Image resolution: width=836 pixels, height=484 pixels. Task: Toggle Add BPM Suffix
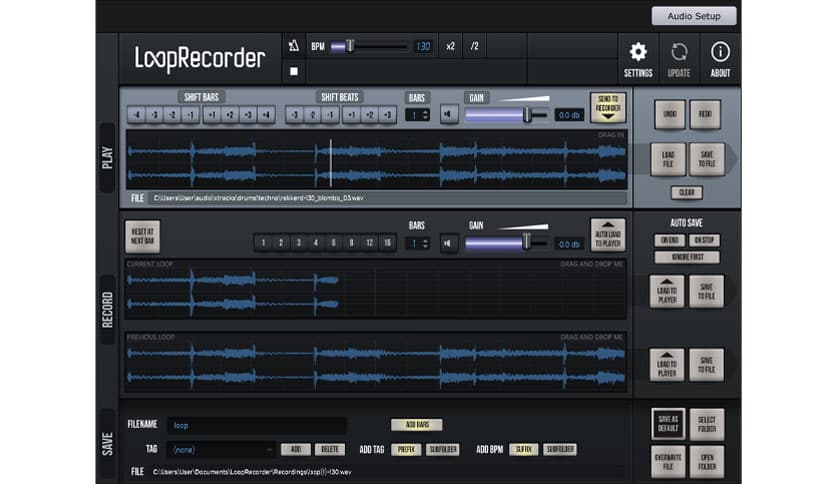tap(524, 450)
